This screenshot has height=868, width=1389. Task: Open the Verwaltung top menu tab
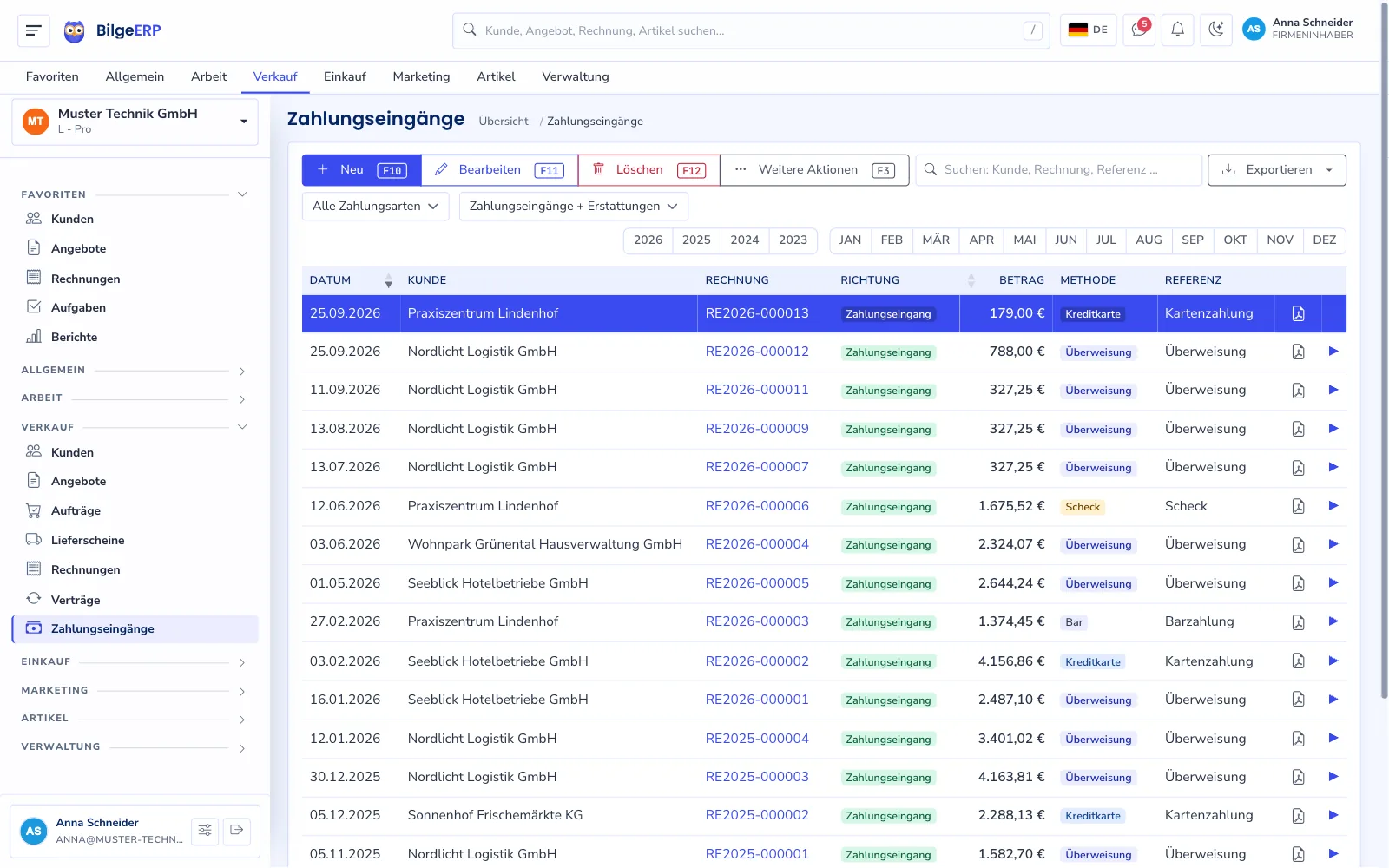pyautogui.click(x=576, y=76)
